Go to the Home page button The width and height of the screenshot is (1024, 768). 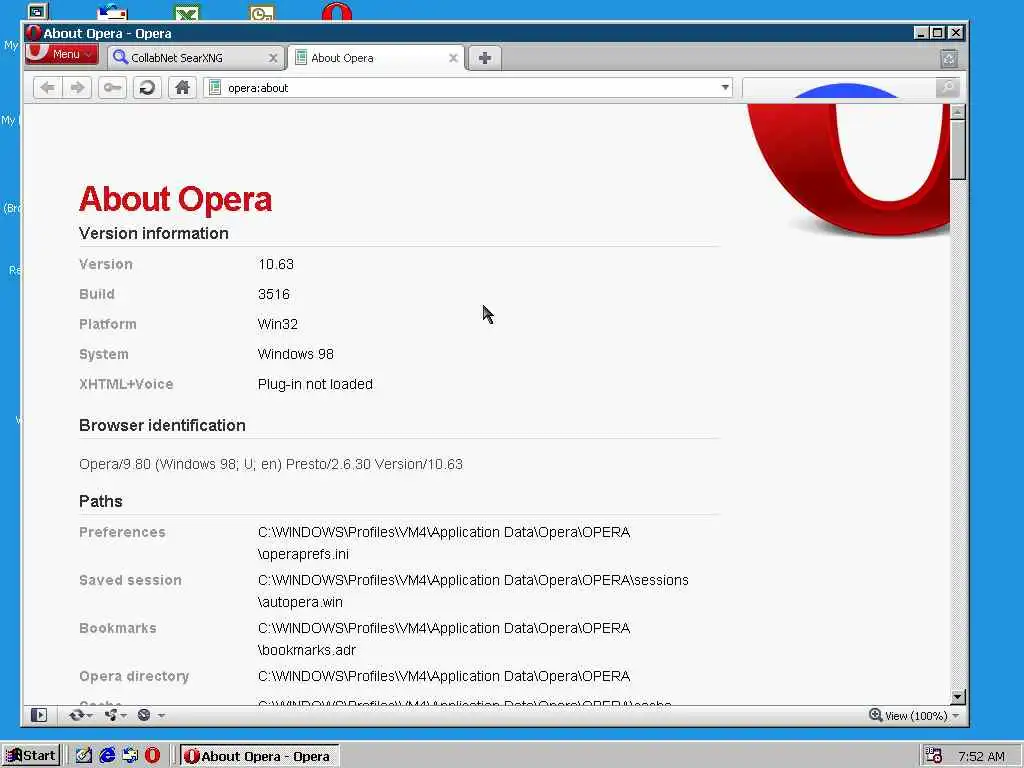pos(182,88)
